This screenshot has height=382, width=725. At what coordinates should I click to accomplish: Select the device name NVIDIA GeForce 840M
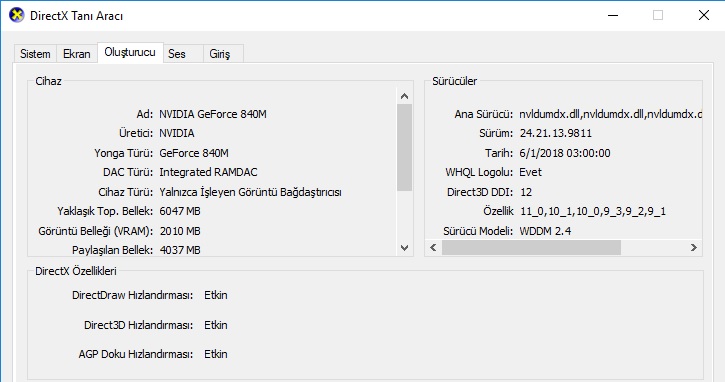tap(213, 114)
